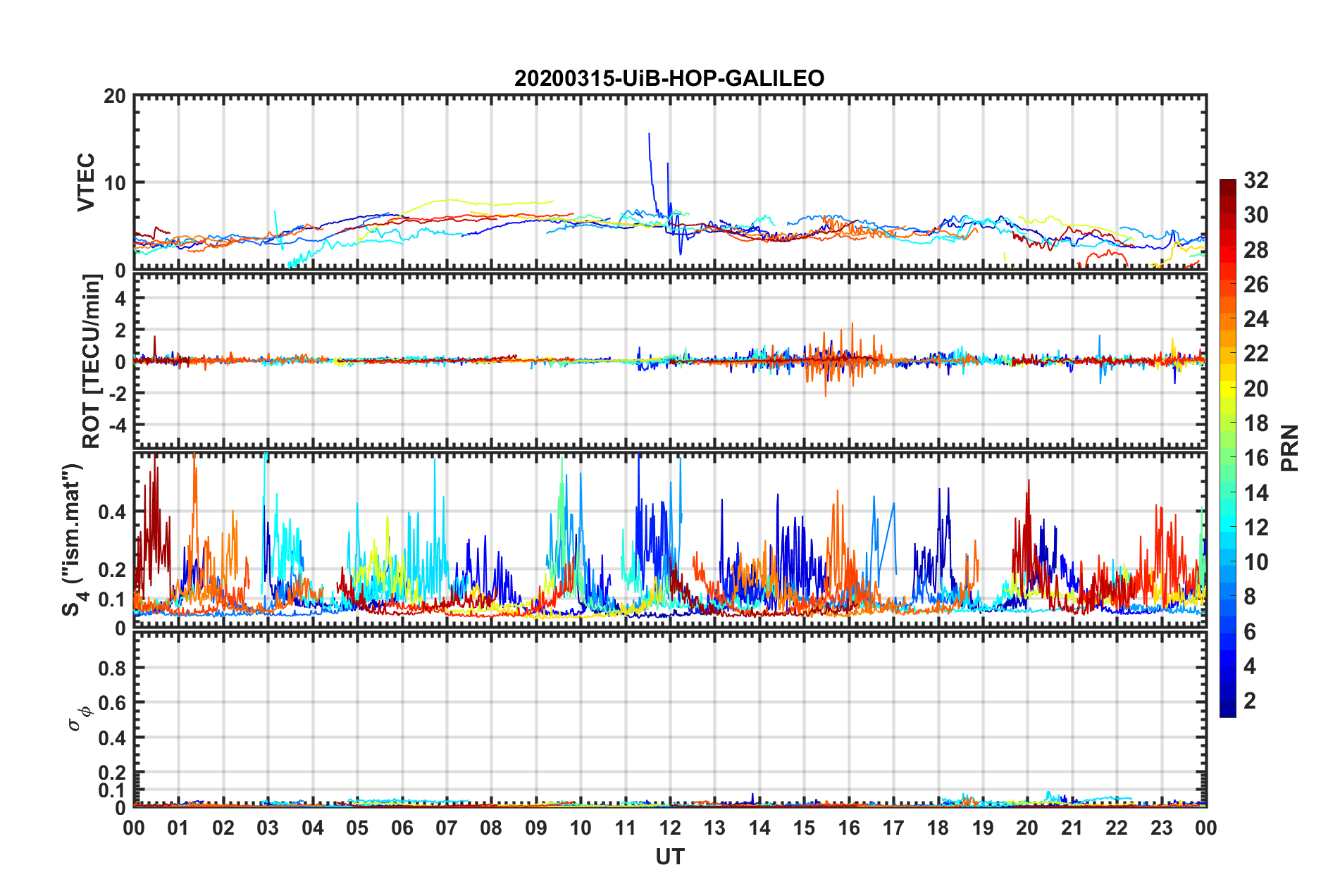Select PRN colorbar tick label 26

[1256, 285]
